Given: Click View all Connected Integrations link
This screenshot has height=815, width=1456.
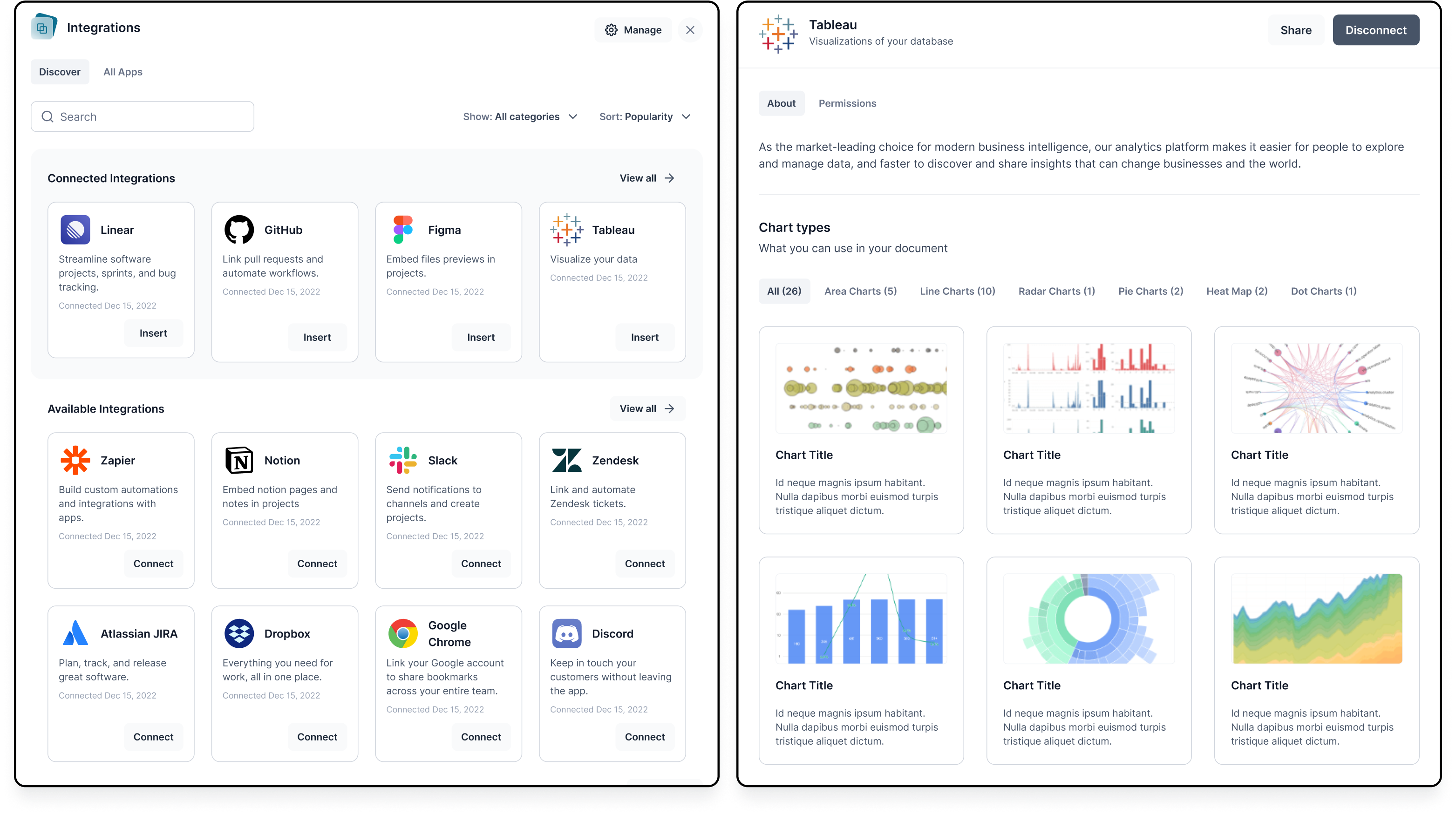Looking at the screenshot, I should pos(647,178).
